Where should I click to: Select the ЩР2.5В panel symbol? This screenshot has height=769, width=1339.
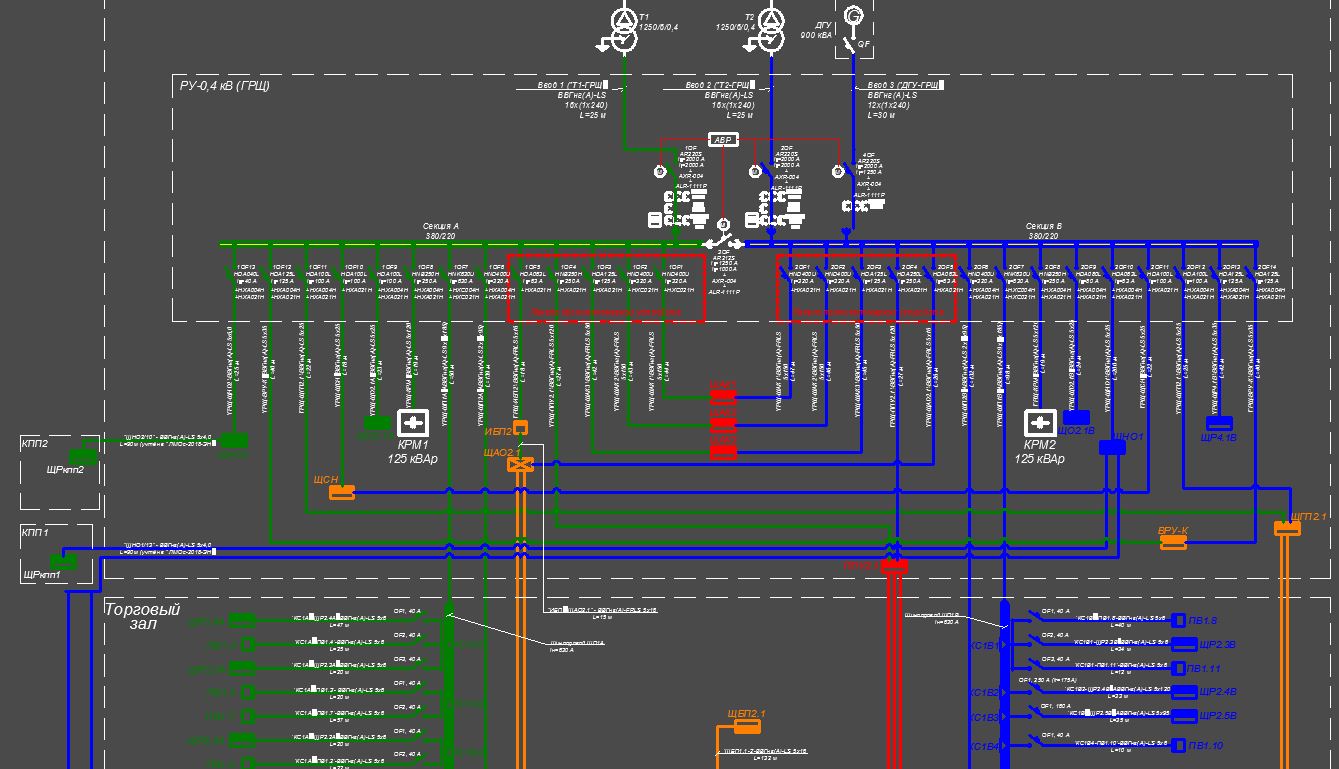click(1183, 716)
